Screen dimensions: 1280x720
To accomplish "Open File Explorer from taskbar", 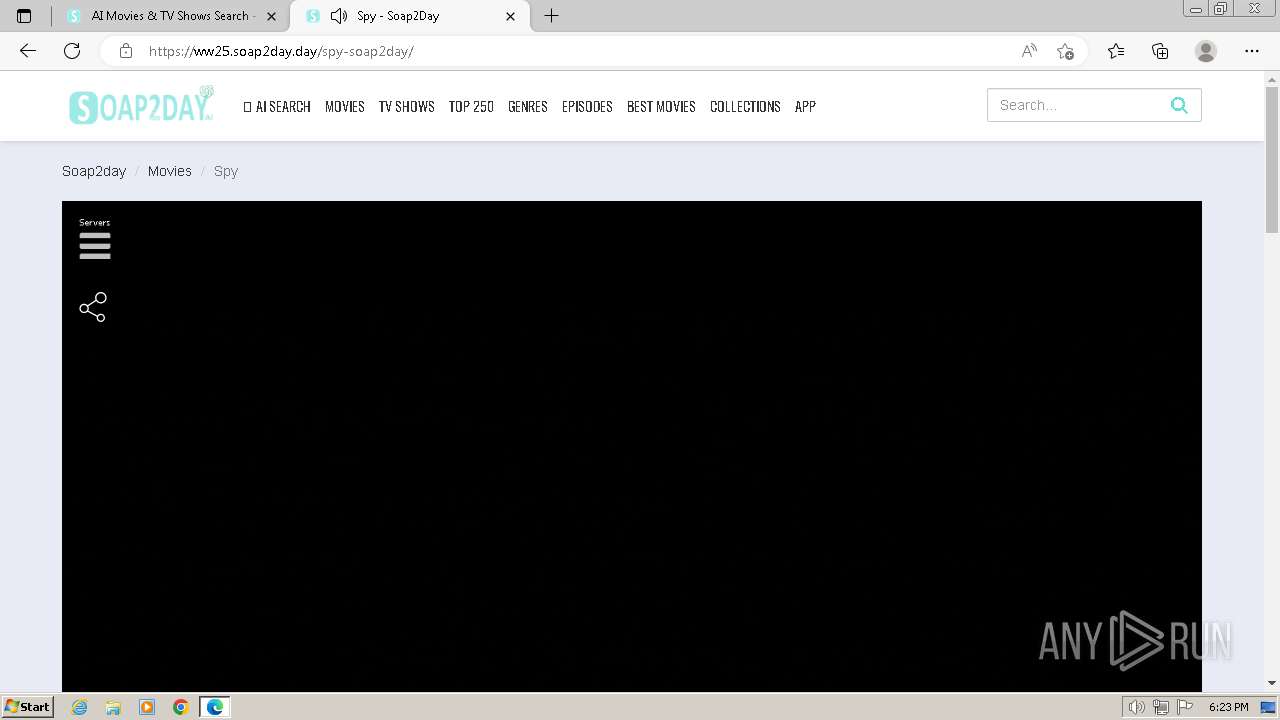I will (113, 707).
